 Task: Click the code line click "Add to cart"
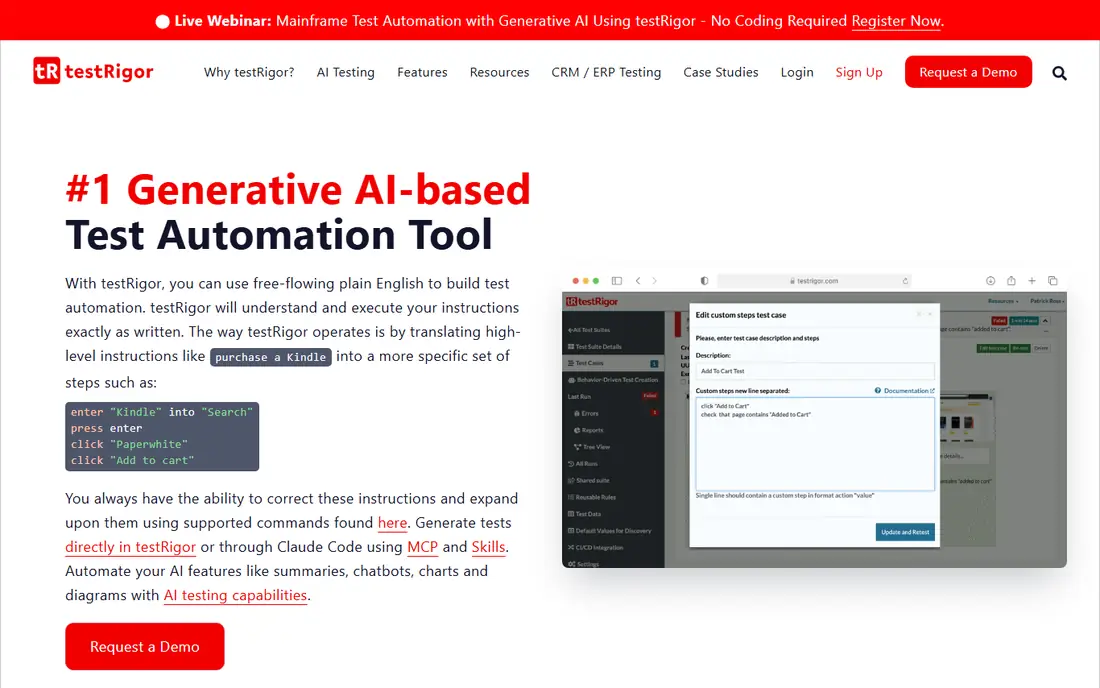click(x=132, y=461)
